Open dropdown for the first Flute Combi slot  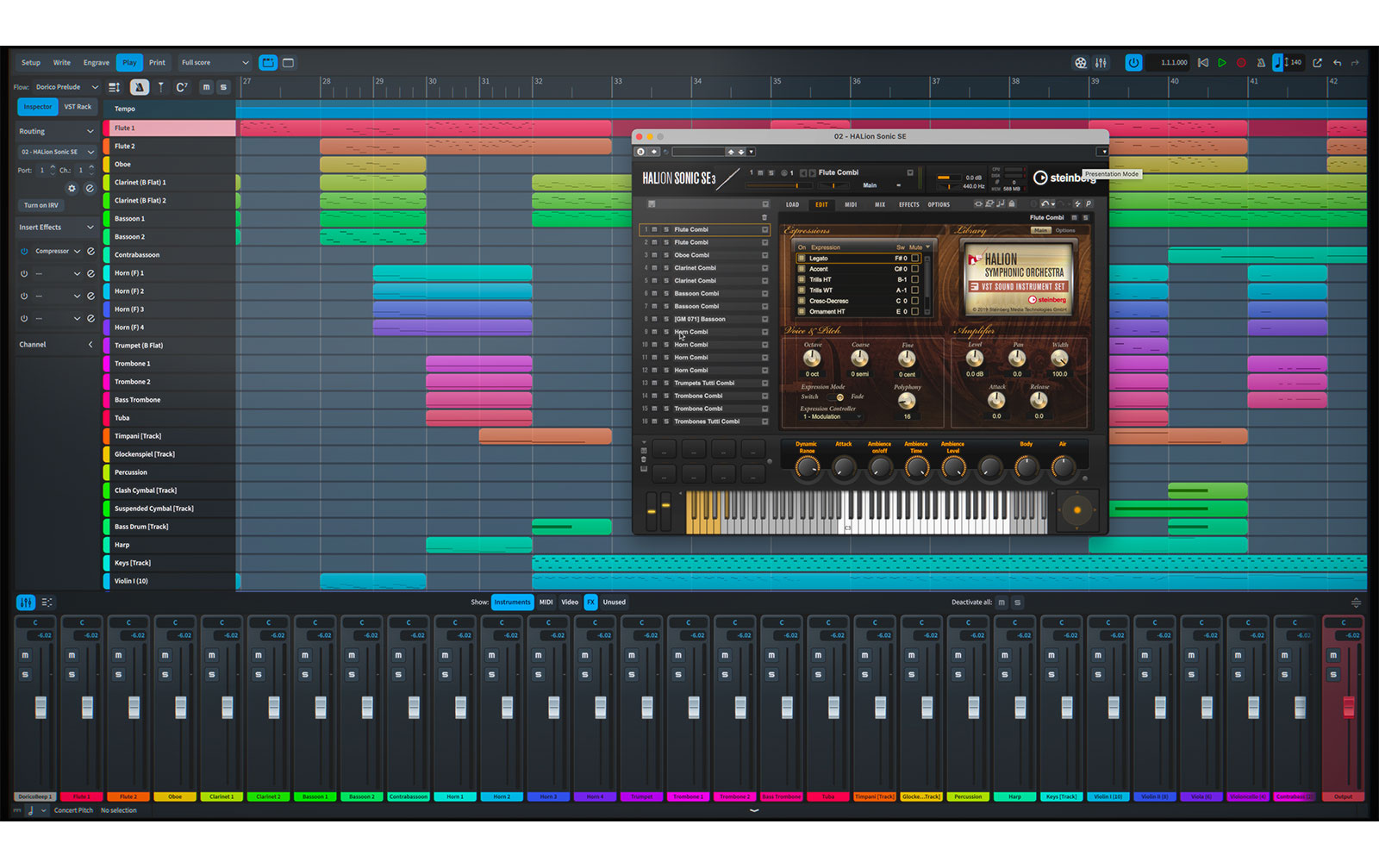pos(764,230)
